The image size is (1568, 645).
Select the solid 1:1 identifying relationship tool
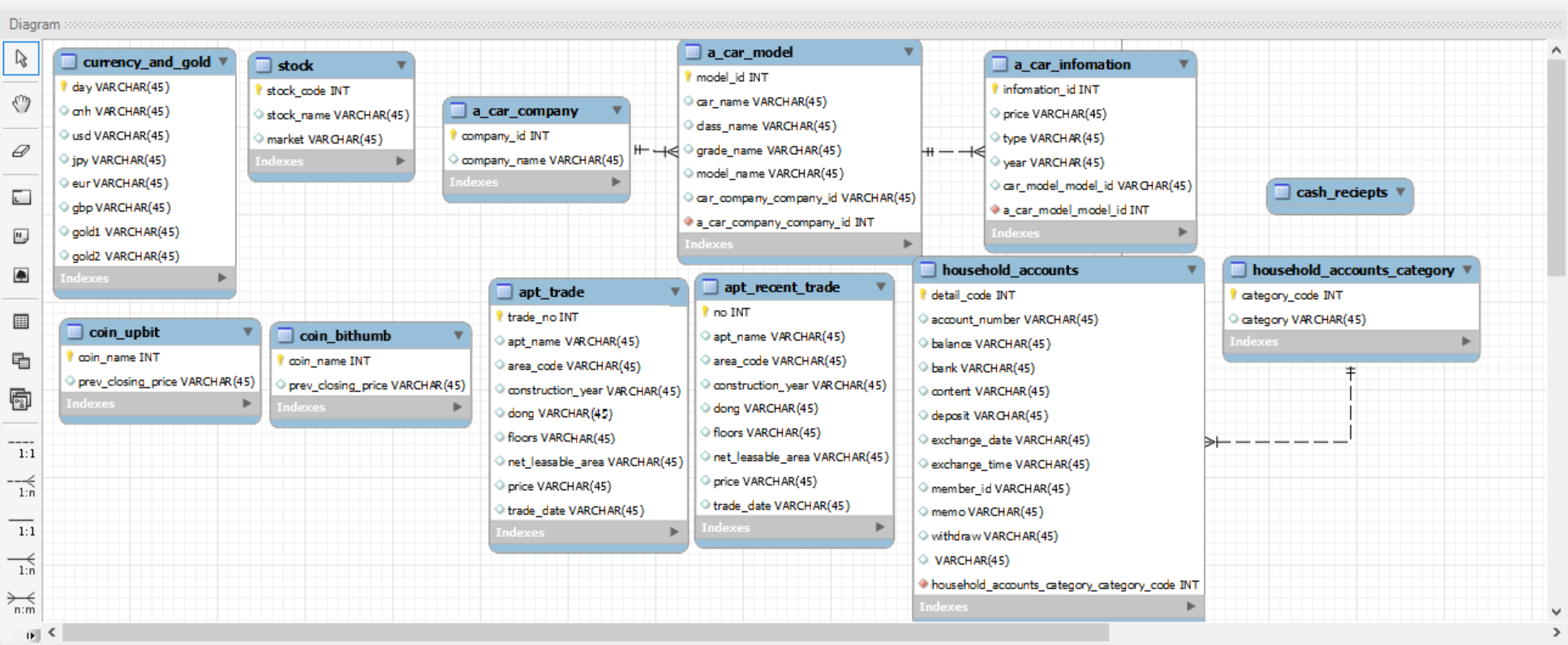(22, 527)
